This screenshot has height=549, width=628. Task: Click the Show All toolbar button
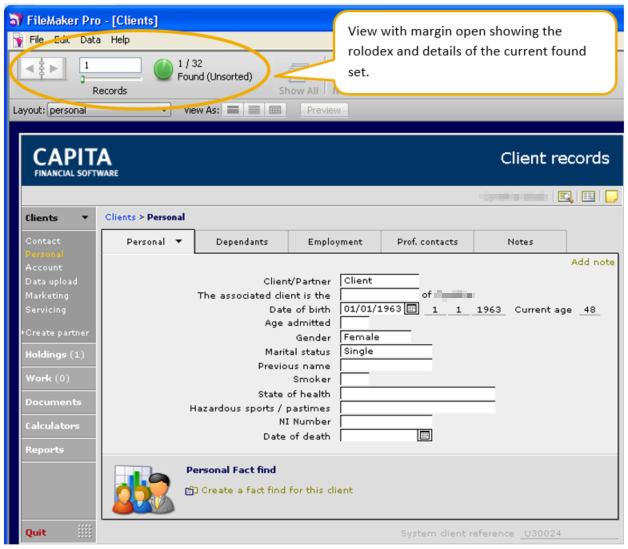(299, 80)
